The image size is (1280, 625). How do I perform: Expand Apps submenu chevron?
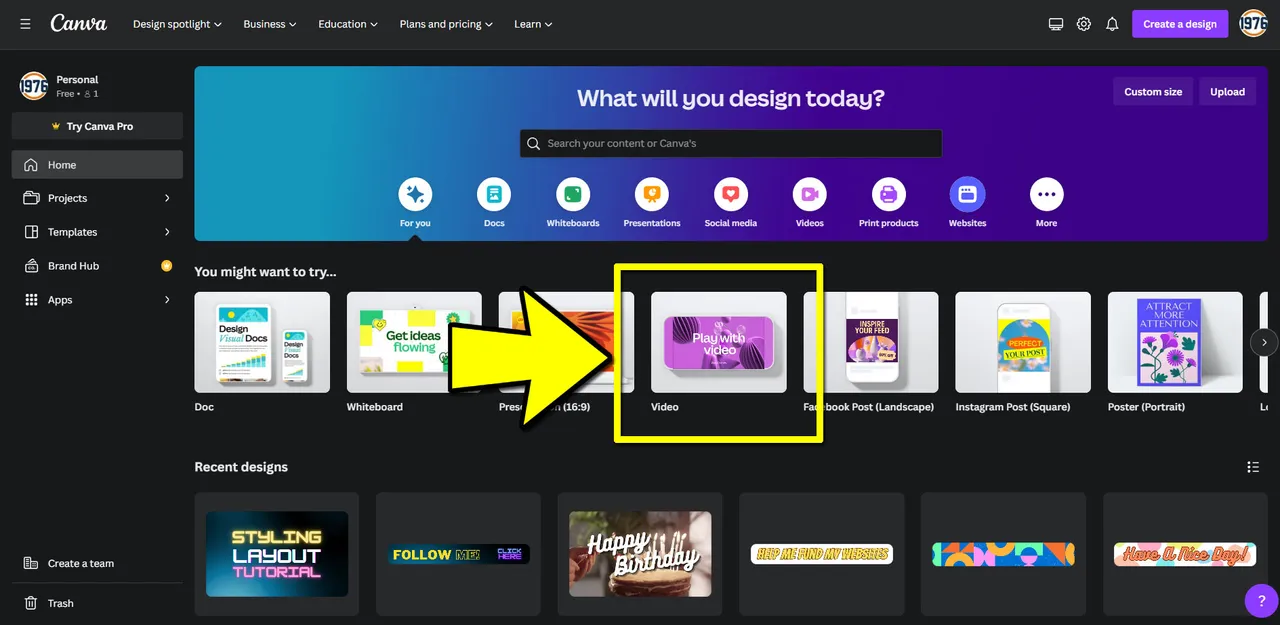[167, 300]
